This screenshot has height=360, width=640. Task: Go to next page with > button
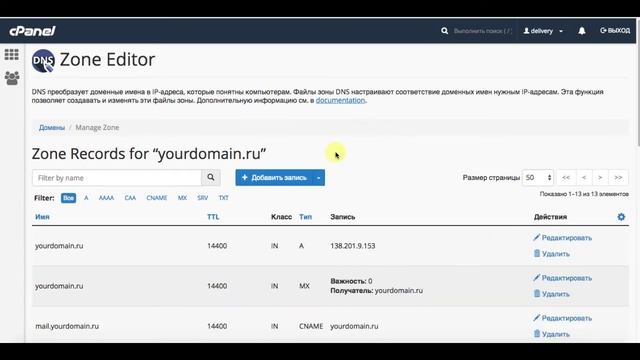pyautogui.click(x=600, y=178)
